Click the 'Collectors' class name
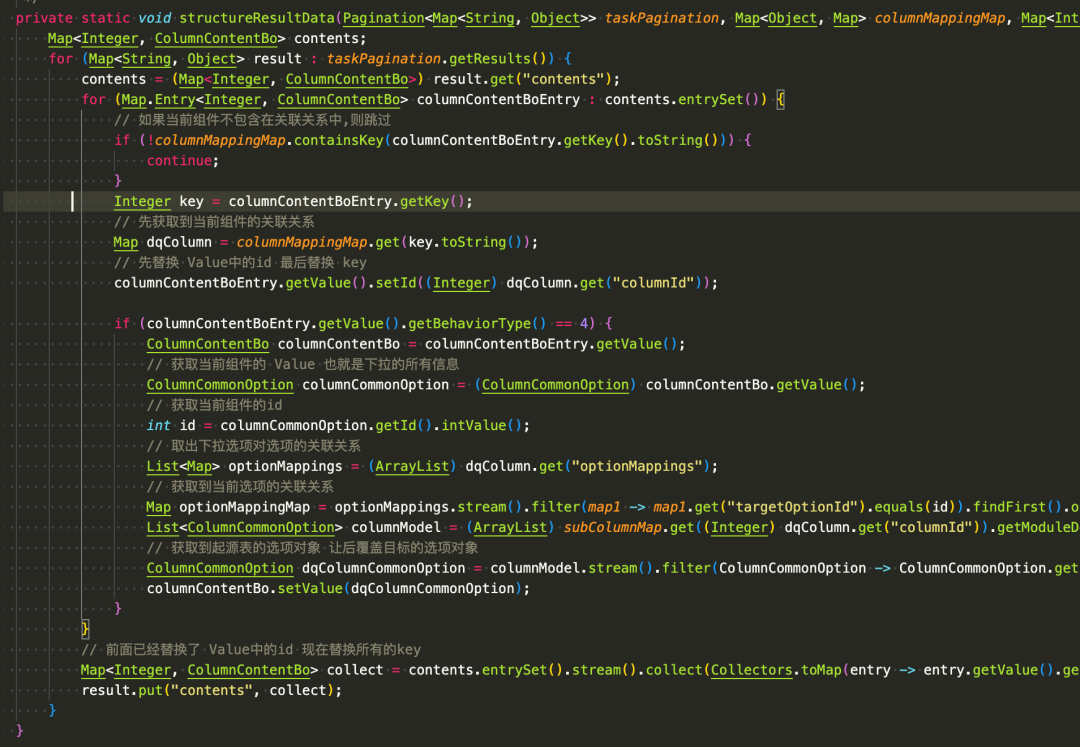Screen dimensions: 1080x747 point(751,670)
